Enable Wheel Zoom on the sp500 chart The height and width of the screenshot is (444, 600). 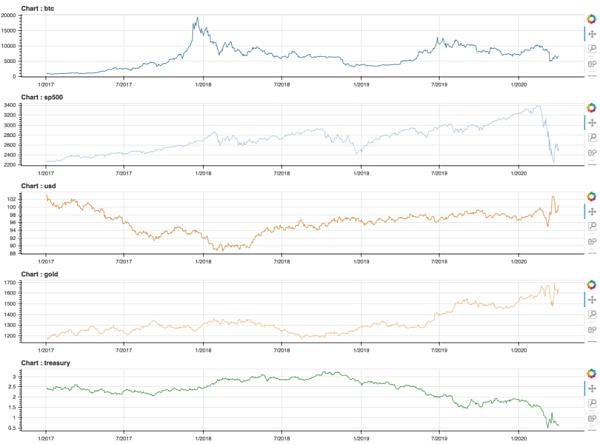pos(591,152)
